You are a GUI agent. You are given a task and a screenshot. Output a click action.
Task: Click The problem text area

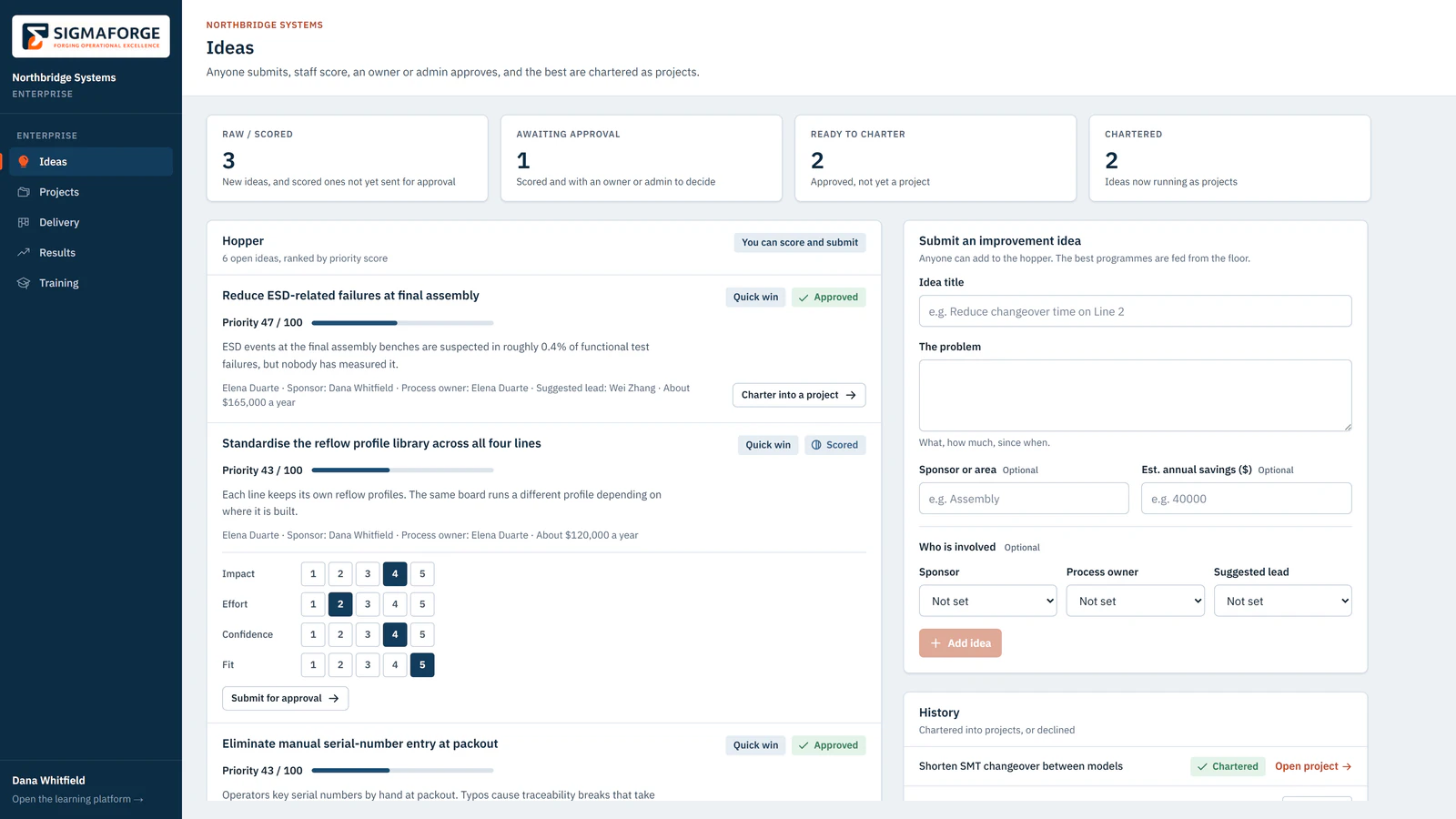[1136, 396]
